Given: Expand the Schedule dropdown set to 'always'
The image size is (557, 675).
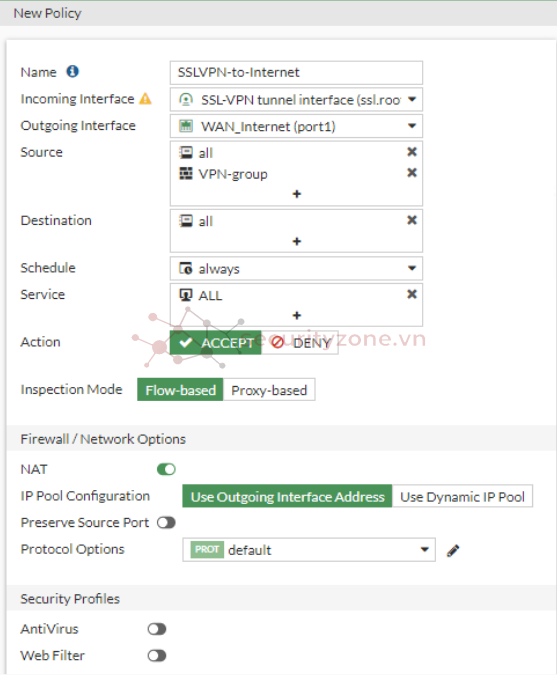Looking at the screenshot, I should tap(296, 269).
